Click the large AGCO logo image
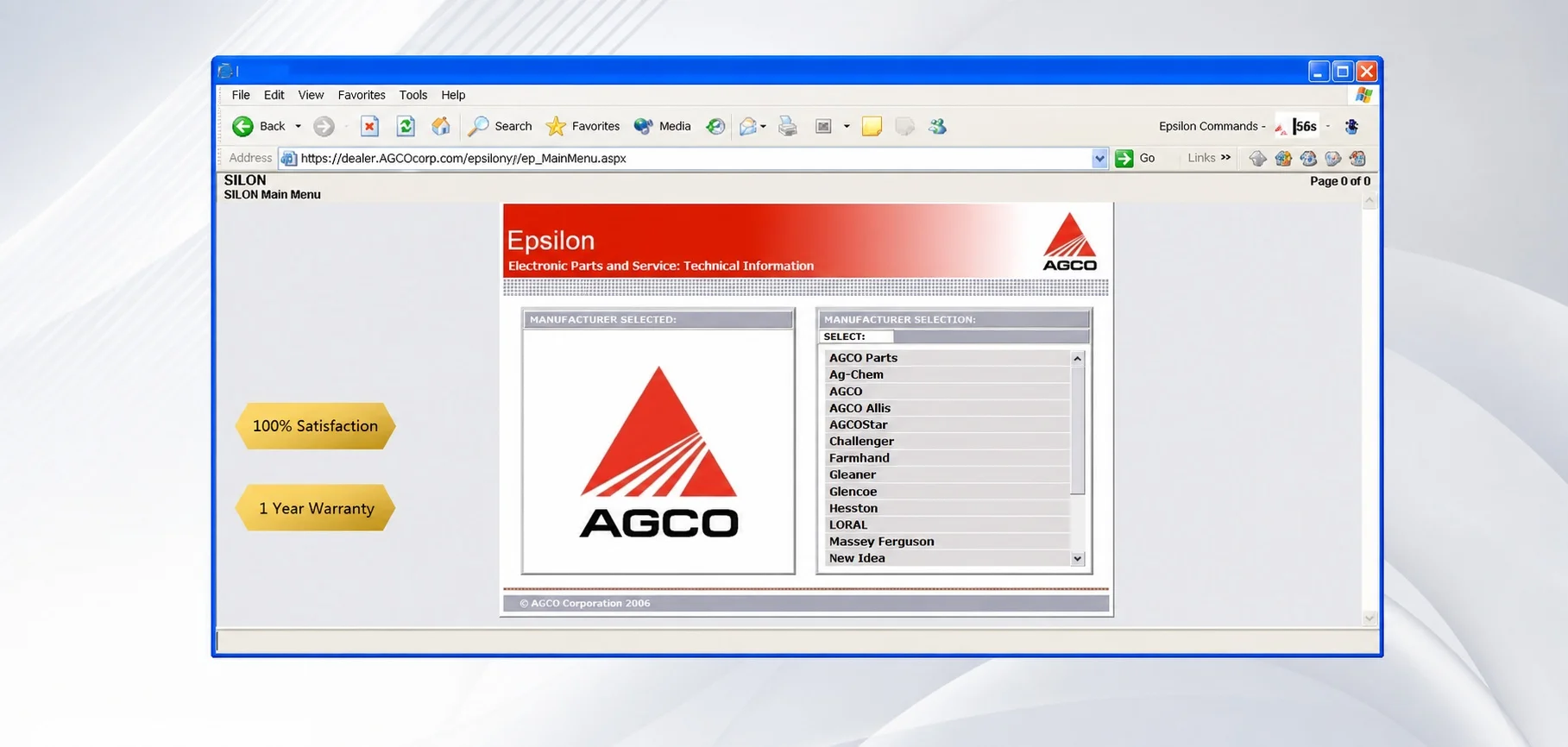Image resolution: width=1568 pixels, height=747 pixels. [658, 452]
